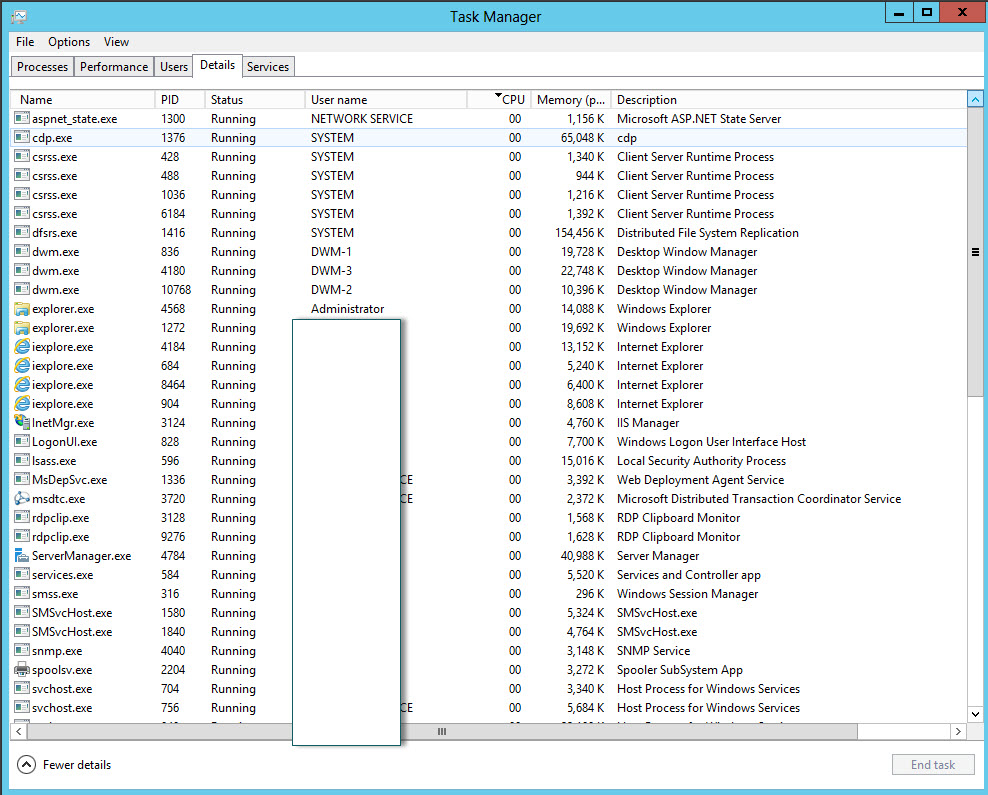Switch to the Performance tab
This screenshot has height=795, width=988.
pos(113,66)
